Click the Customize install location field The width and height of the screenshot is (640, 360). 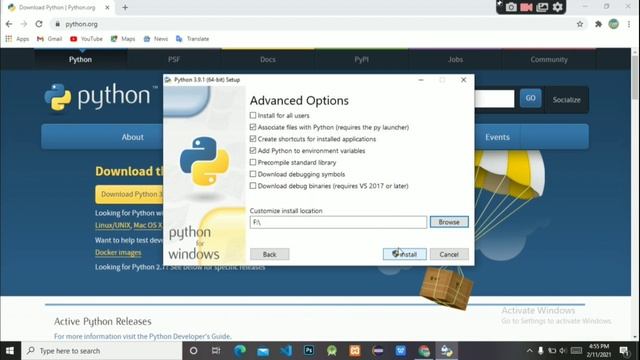coord(338,222)
